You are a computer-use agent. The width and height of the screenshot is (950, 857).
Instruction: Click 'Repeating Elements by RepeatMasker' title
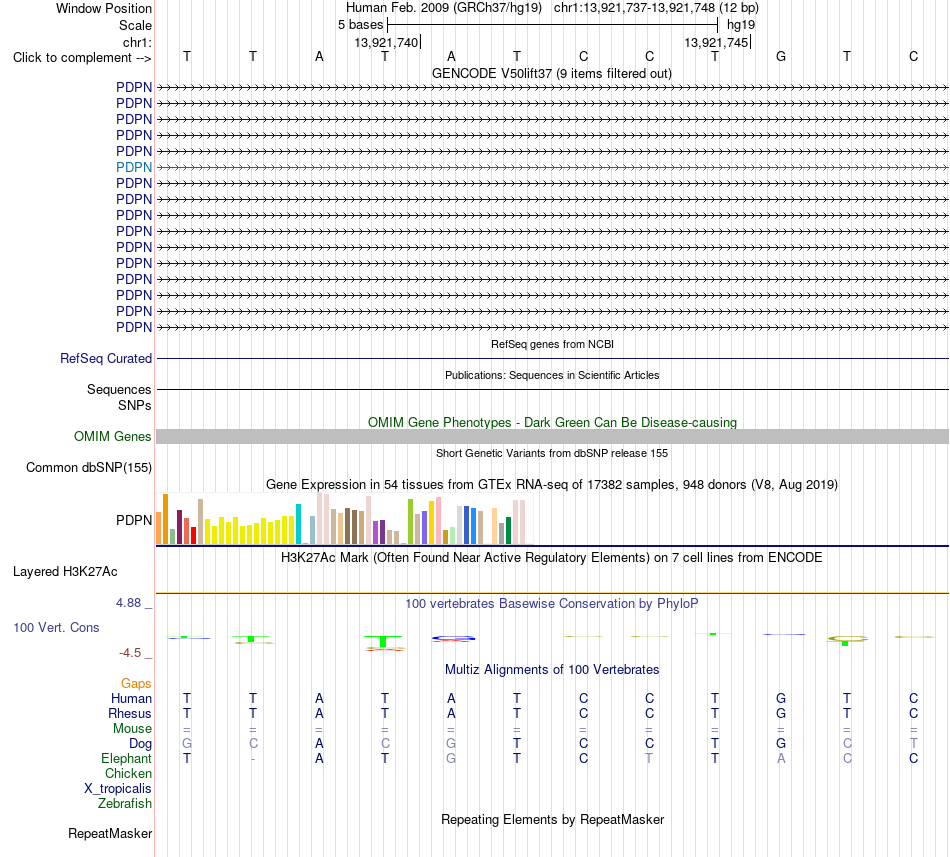pos(553,819)
